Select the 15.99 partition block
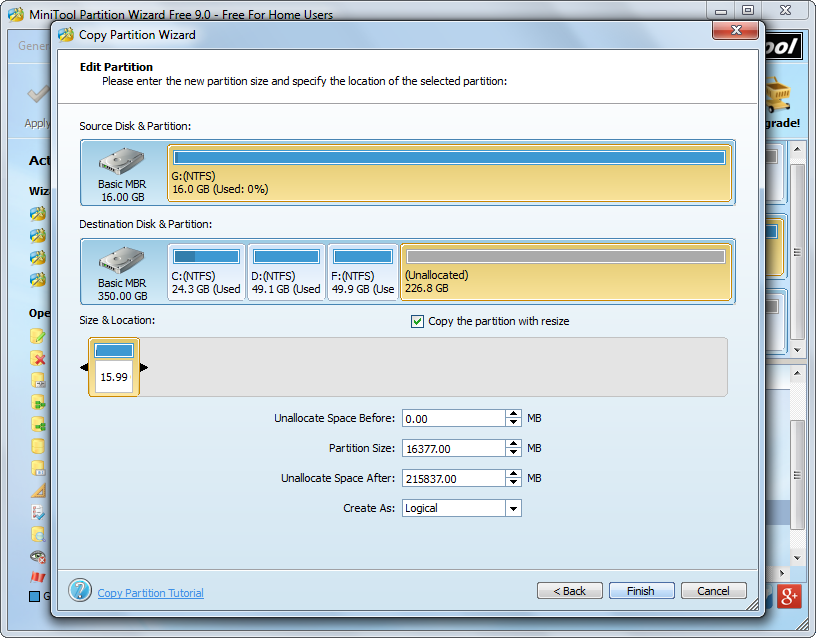This screenshot has width=816, height=638. point(114,367)
